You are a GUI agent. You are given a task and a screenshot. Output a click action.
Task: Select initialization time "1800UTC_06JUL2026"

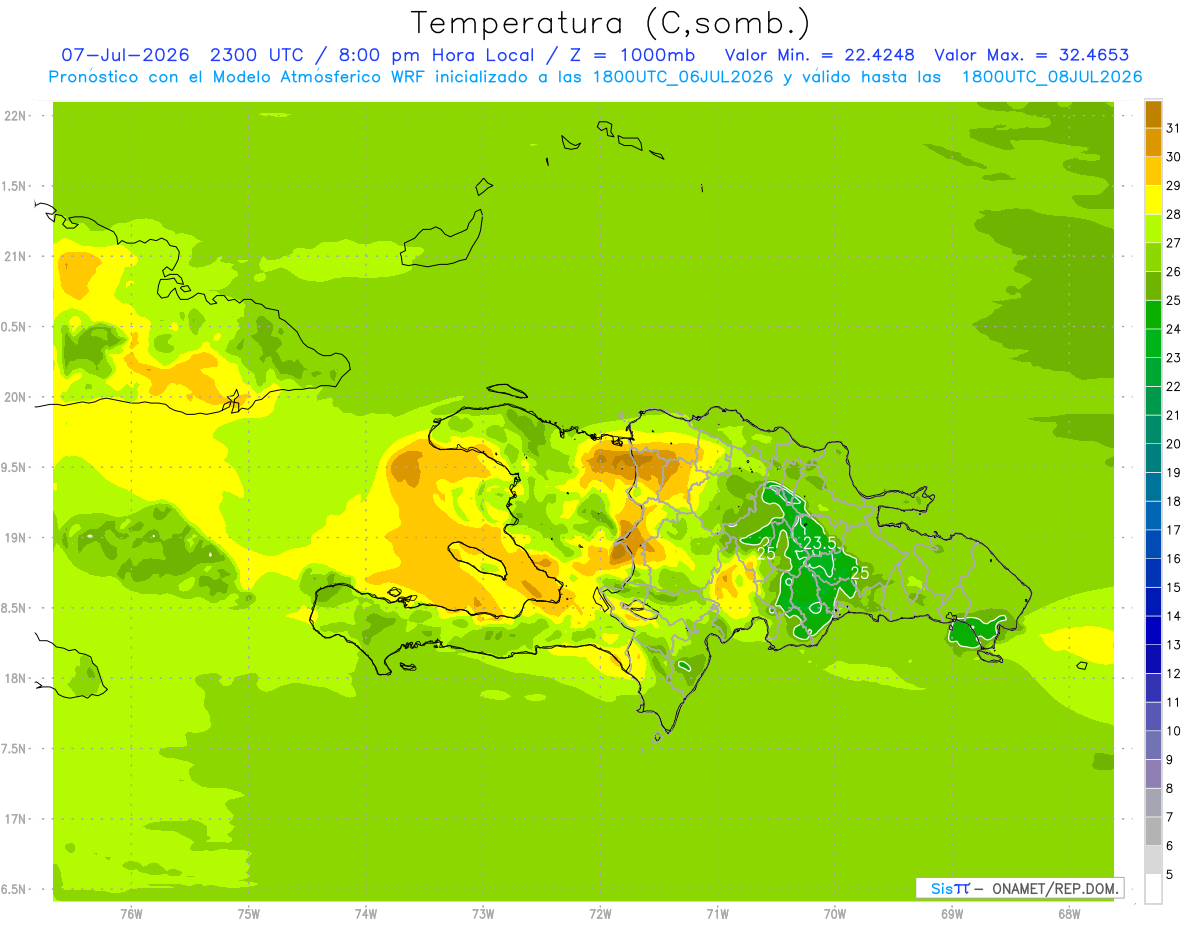point(682,77)
